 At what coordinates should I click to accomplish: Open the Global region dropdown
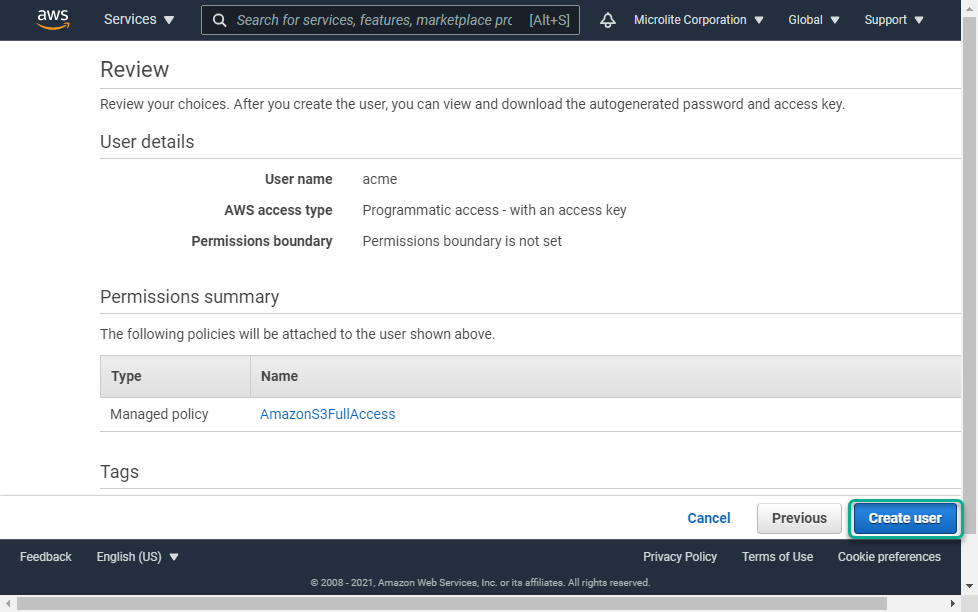(813, 20)
